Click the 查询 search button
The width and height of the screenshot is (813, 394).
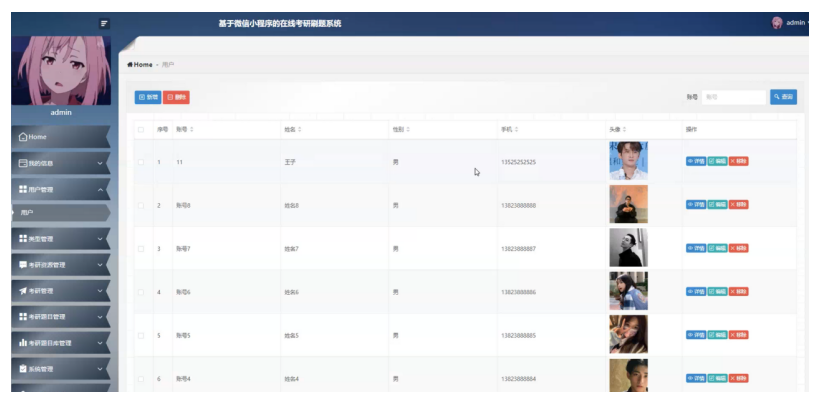tap(783, 97)
